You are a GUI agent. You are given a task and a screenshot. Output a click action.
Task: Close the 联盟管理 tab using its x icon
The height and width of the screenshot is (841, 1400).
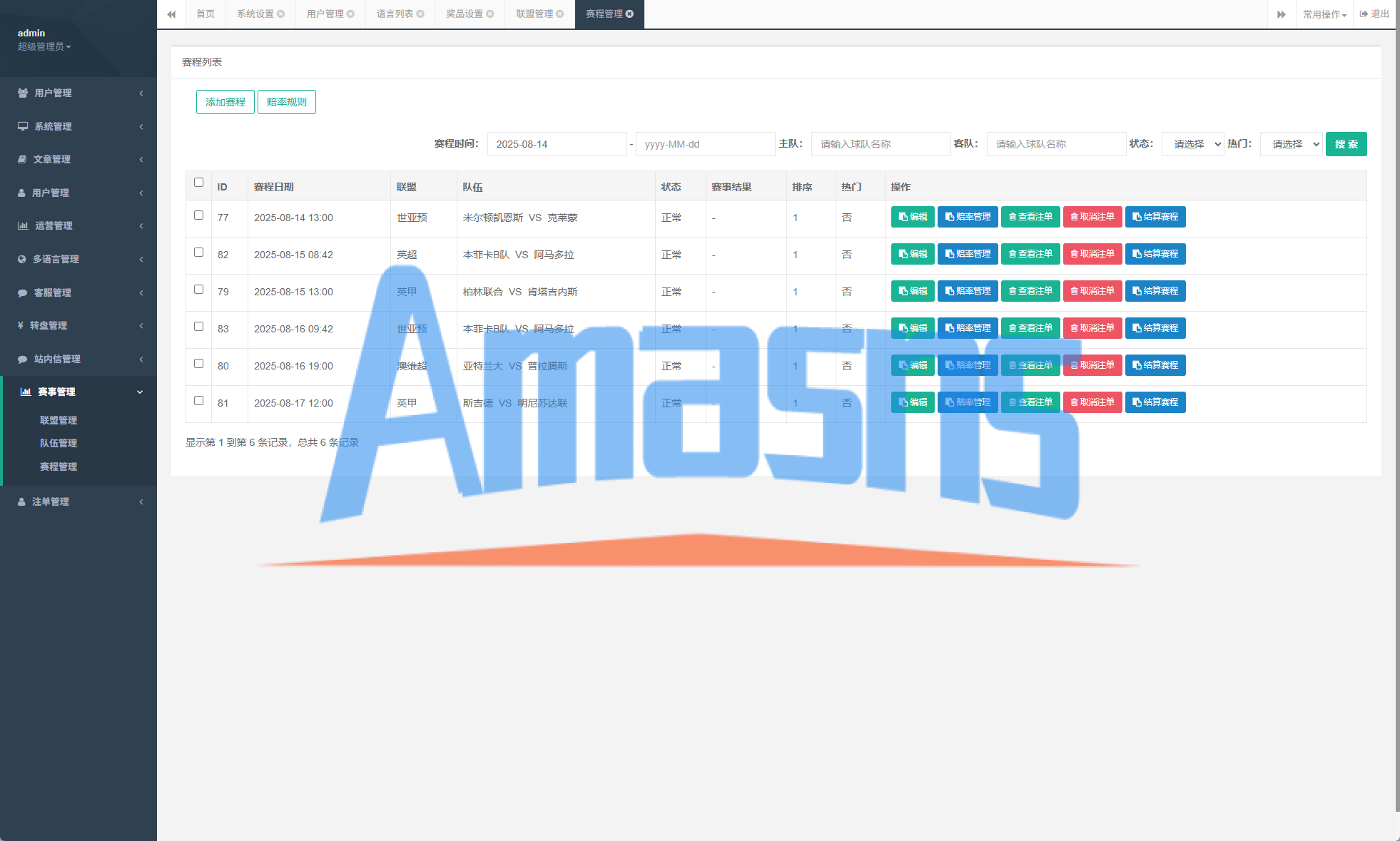tap(560, 14)
